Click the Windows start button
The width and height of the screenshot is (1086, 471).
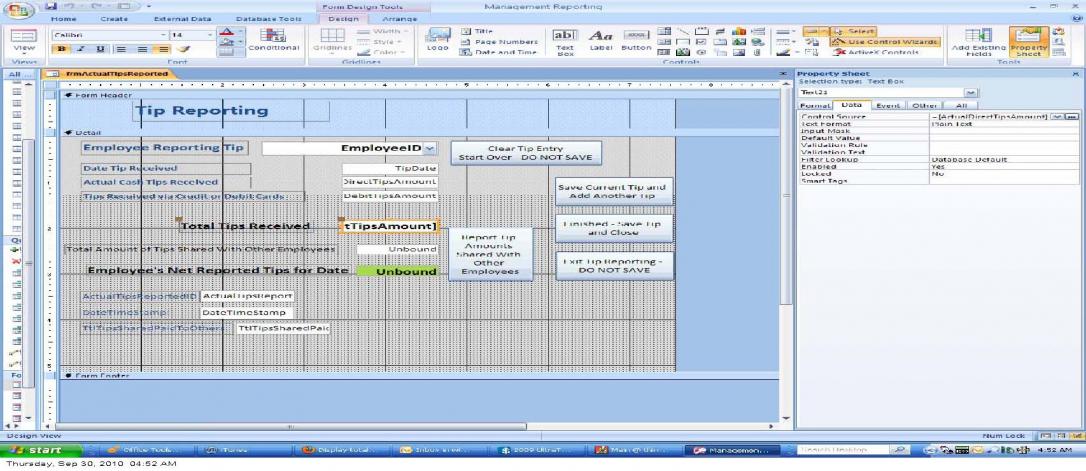(x=41, y=450)
